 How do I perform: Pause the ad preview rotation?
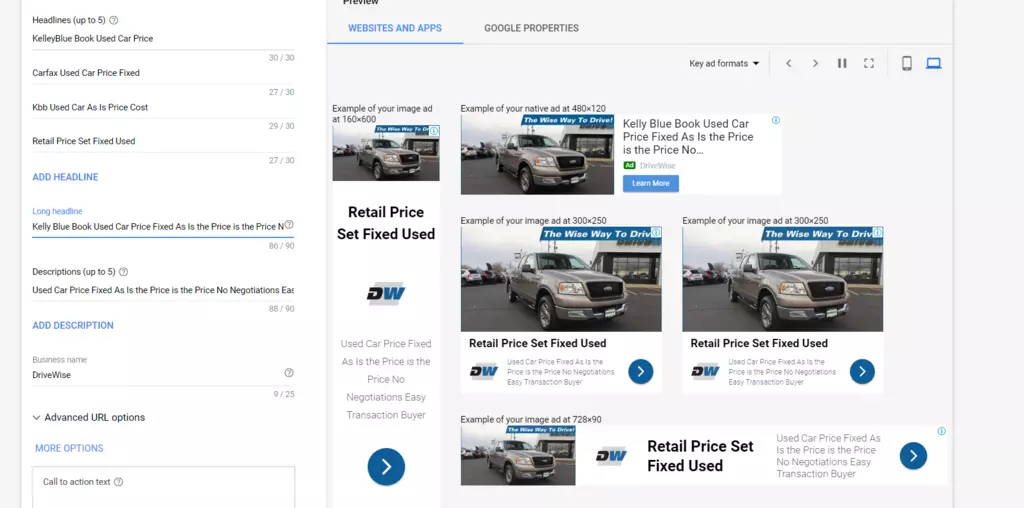[x=842, y=63]
